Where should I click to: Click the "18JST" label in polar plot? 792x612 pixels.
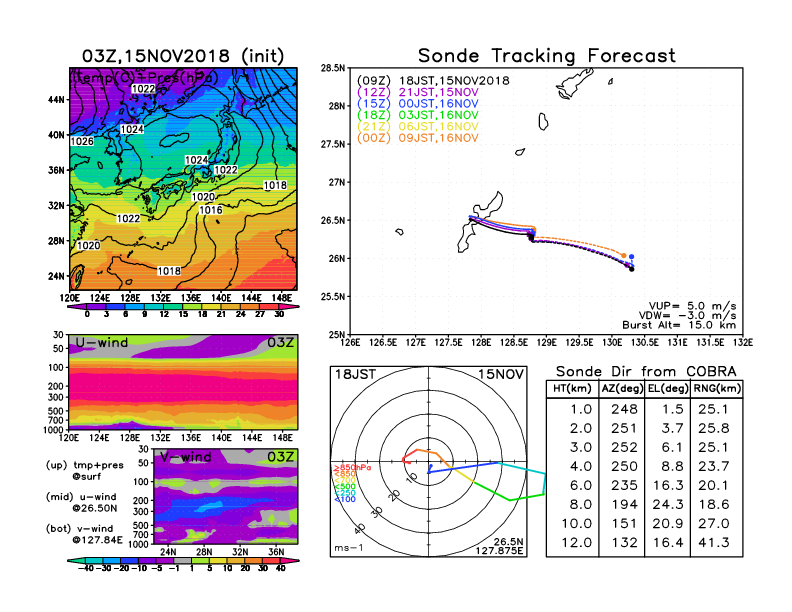pyautogui.click(x=356, y=375)
